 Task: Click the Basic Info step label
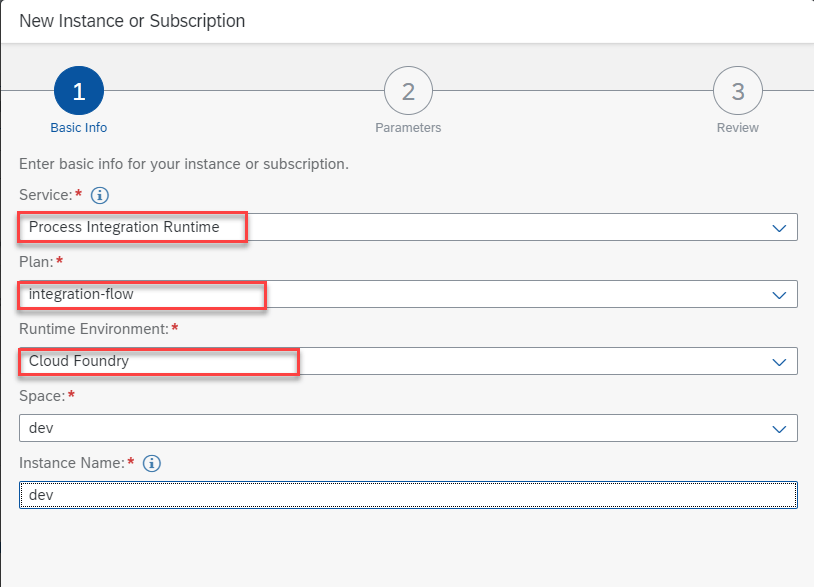coord(79,128)
